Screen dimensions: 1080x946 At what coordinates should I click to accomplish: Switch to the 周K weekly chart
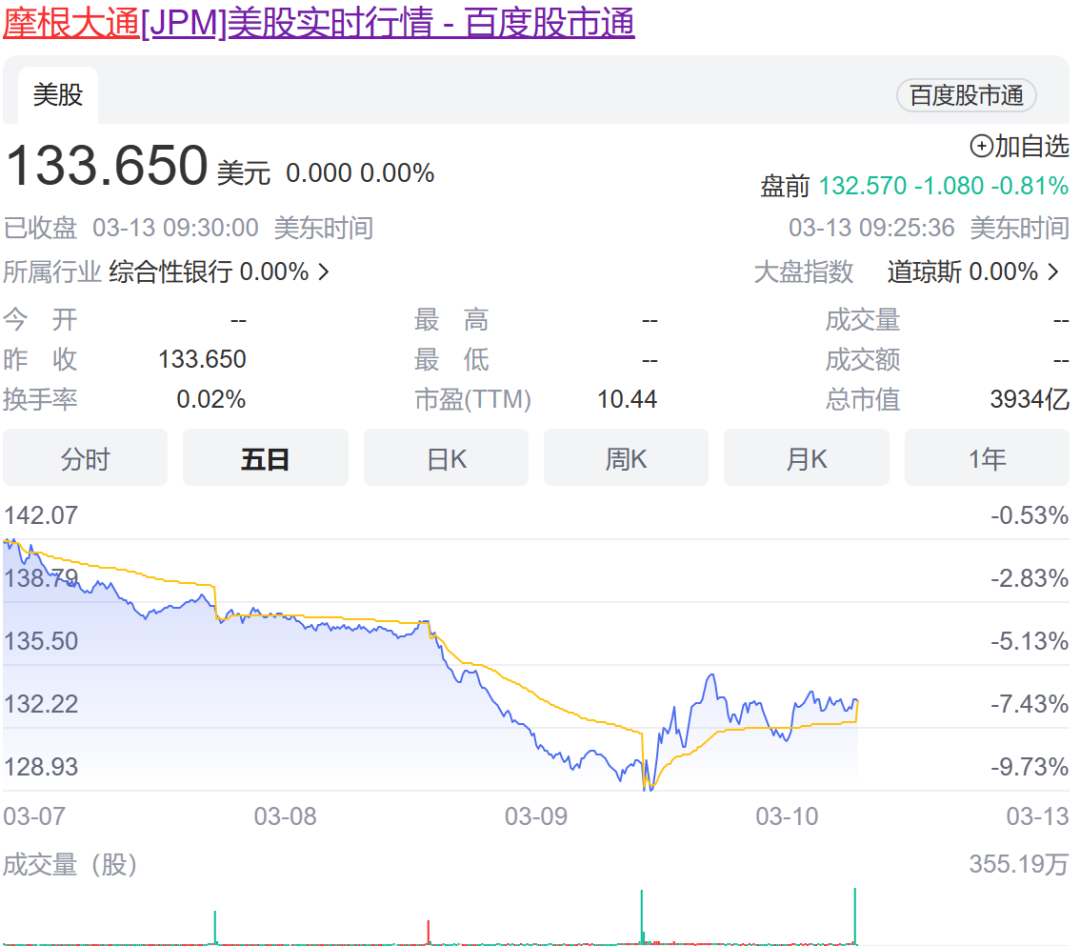click(x=626, y=457)
